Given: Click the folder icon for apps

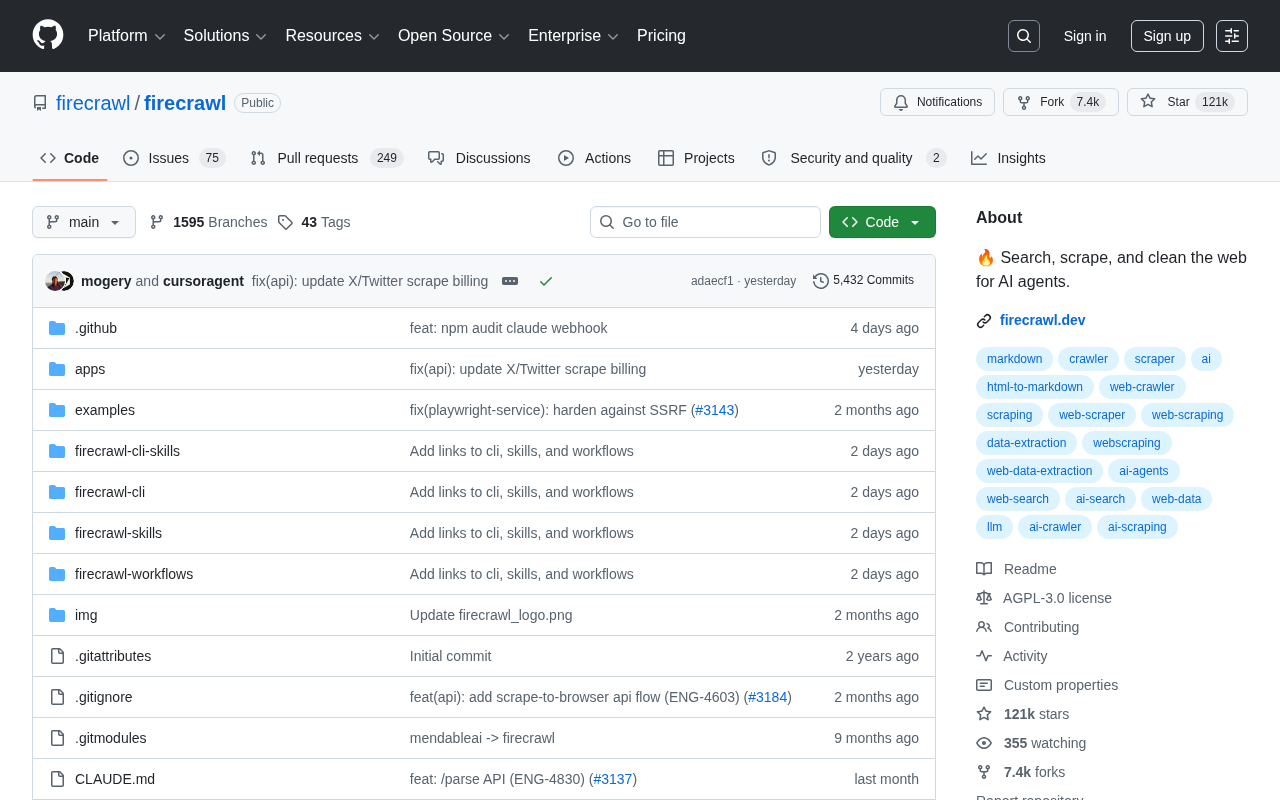Looking at the screenshot, I should click(57, 369).
